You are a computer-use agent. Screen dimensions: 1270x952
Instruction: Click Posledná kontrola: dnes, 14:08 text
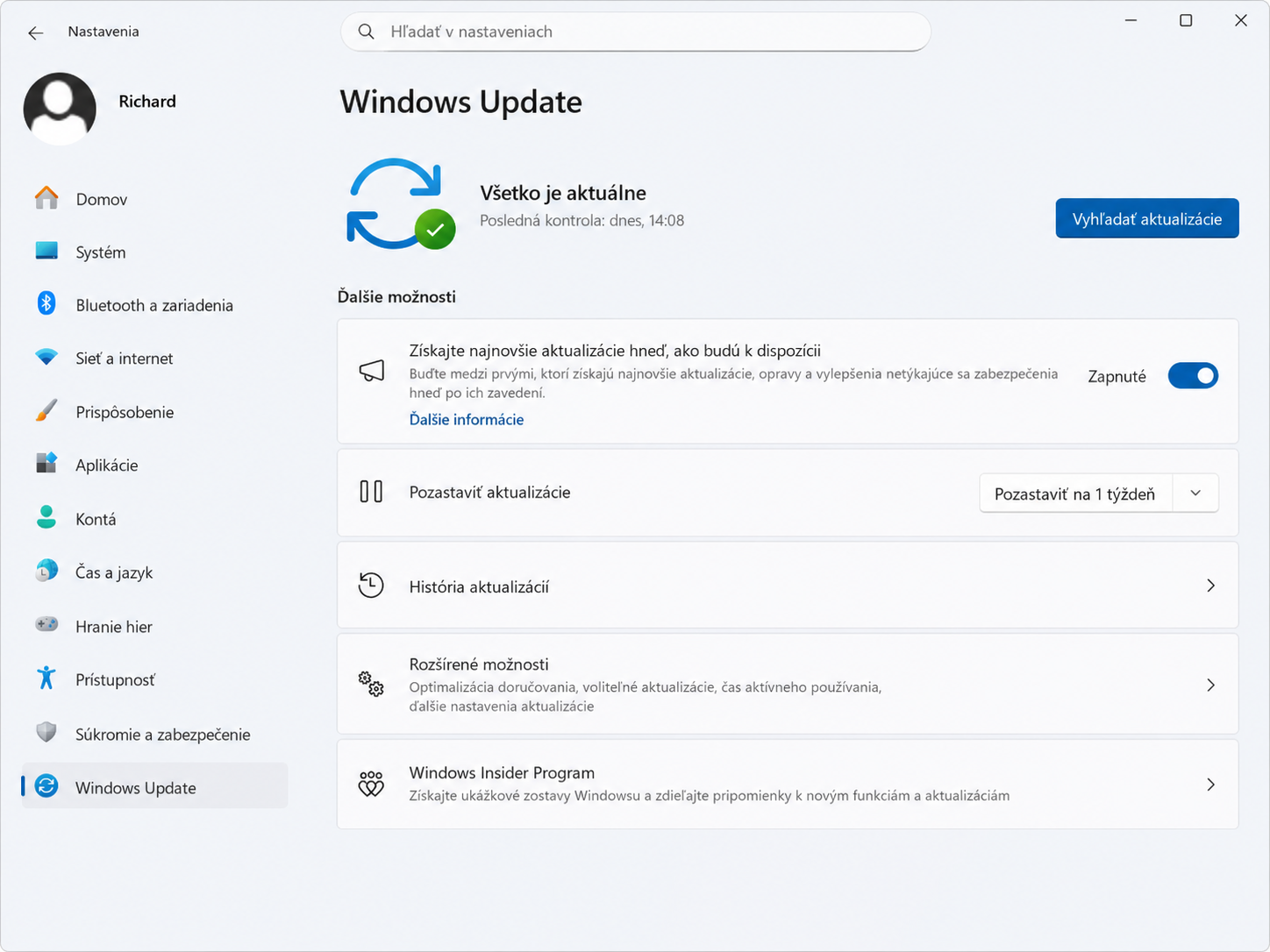point(581,221)
